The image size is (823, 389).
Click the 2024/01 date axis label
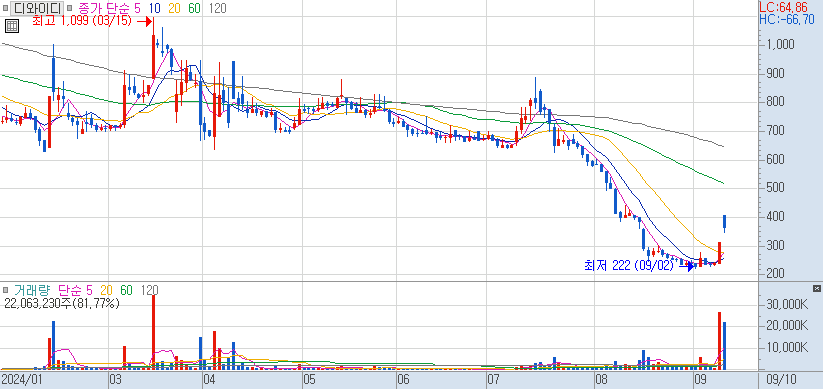click(22, 379)
